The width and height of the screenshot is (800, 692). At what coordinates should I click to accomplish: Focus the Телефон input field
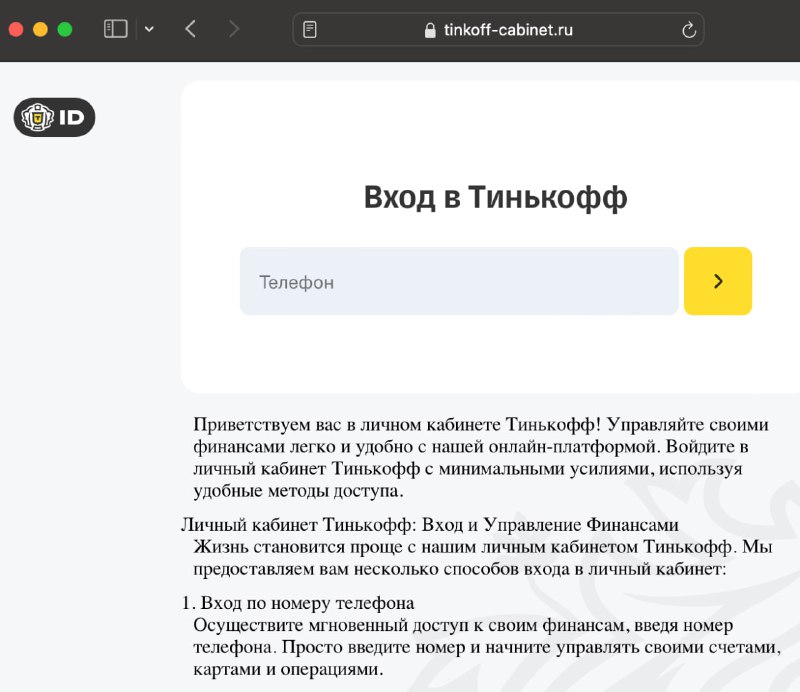click(x=459, y=281)
